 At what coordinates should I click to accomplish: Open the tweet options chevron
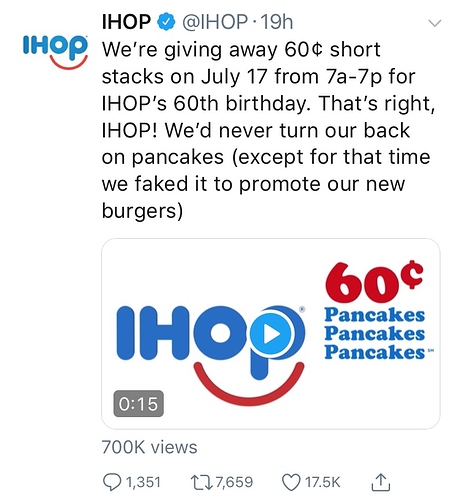[435, 23]
